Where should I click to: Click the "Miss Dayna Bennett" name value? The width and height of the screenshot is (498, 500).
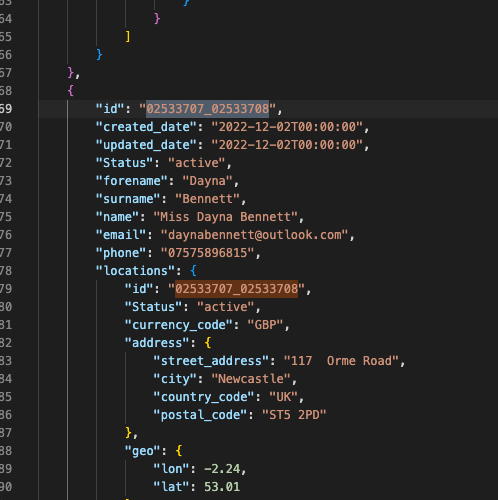(x=225, y=217)
